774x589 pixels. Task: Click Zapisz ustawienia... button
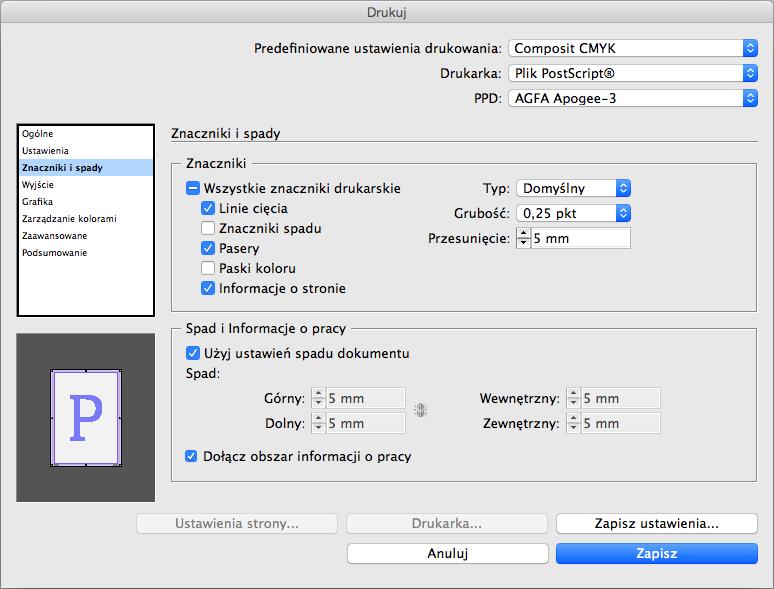(x=657, y=523)
